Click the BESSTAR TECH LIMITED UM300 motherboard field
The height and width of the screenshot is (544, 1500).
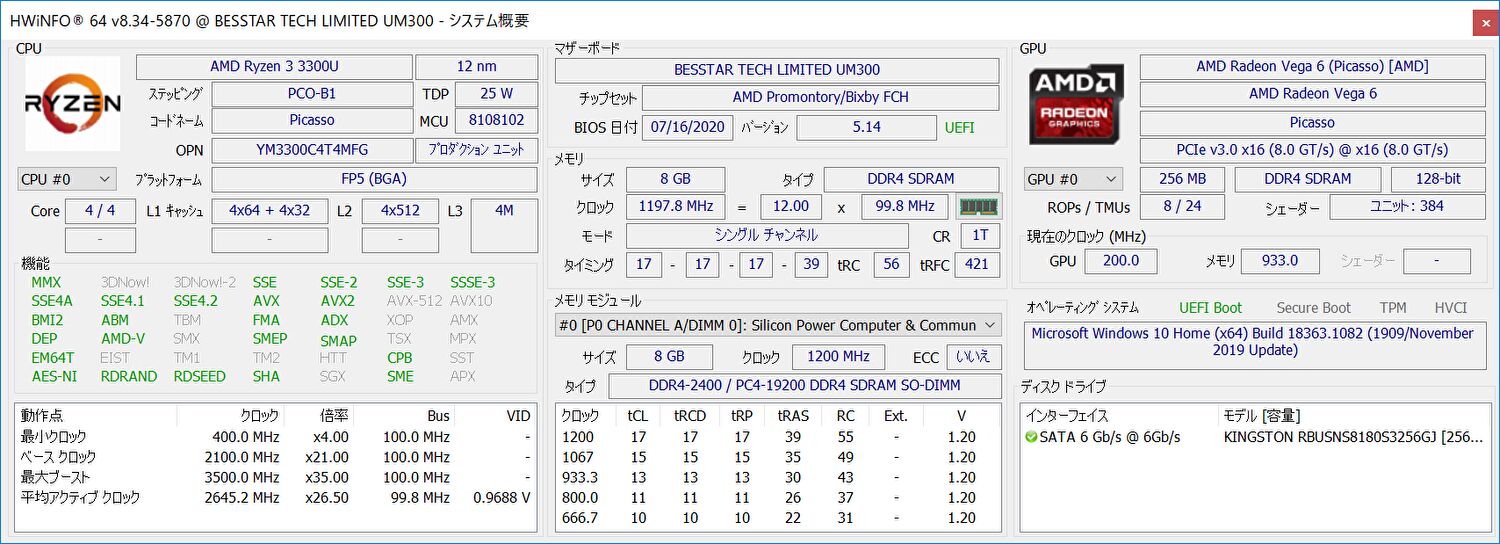[x=776, y=70]
